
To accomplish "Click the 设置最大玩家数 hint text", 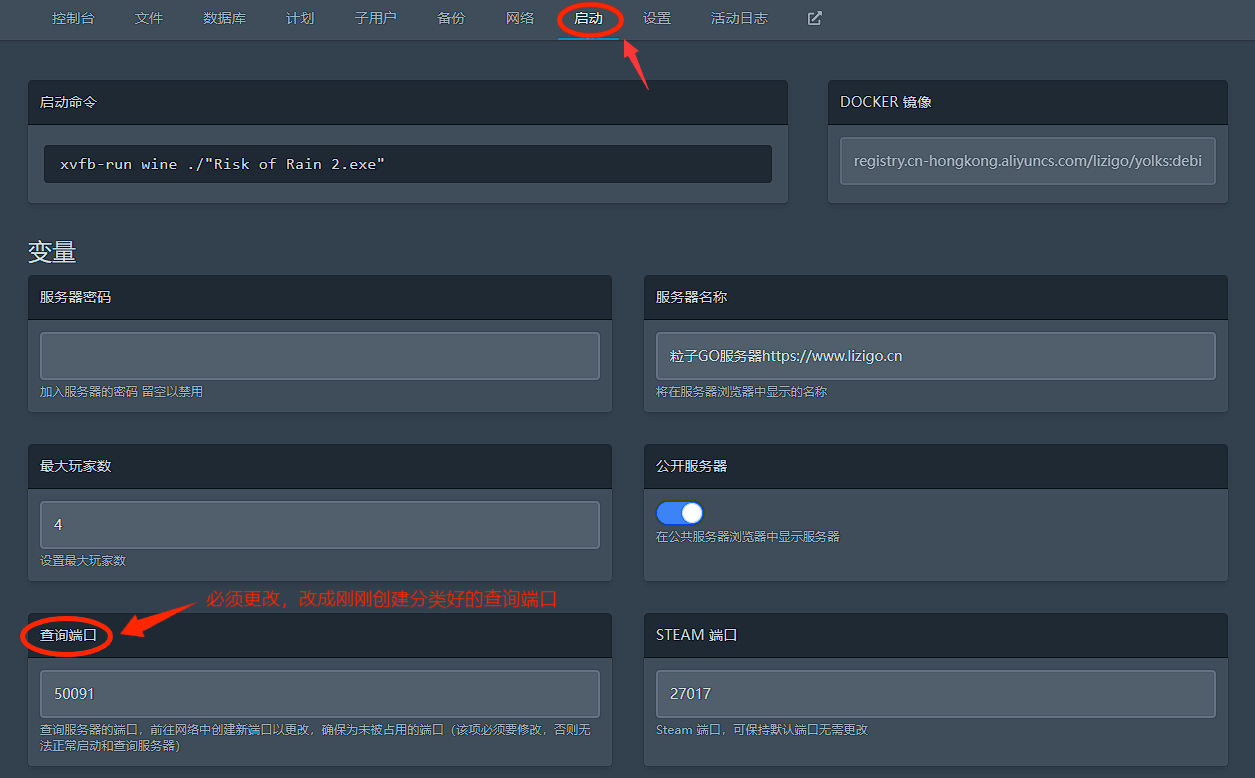I will coord(83,561).
